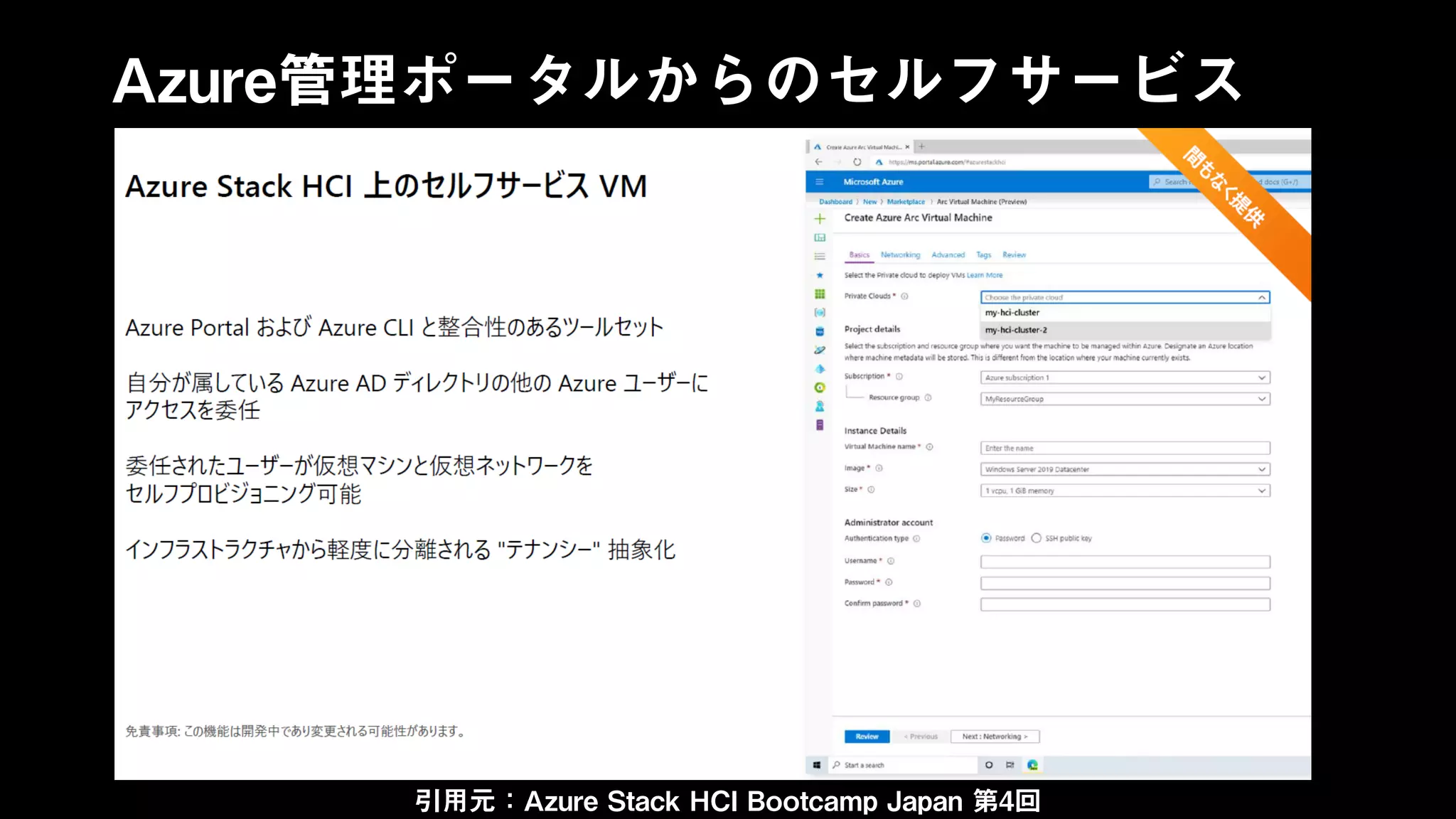
Task: Click the Virtual Machine name input field
Action: [x=1125, y=448]
